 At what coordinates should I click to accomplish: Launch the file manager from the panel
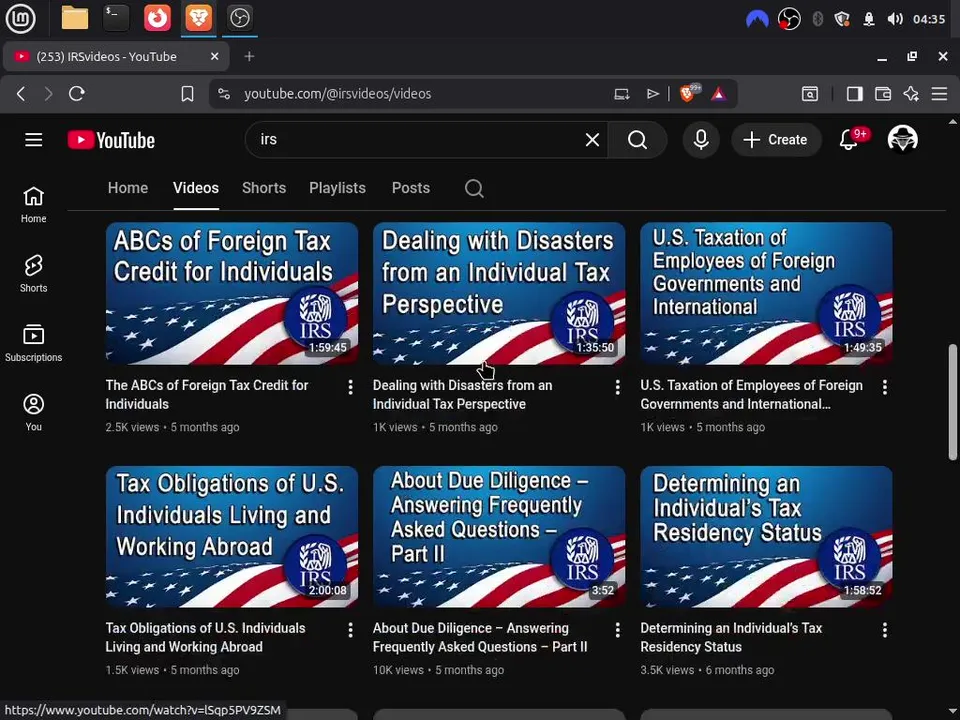(75, 18)
